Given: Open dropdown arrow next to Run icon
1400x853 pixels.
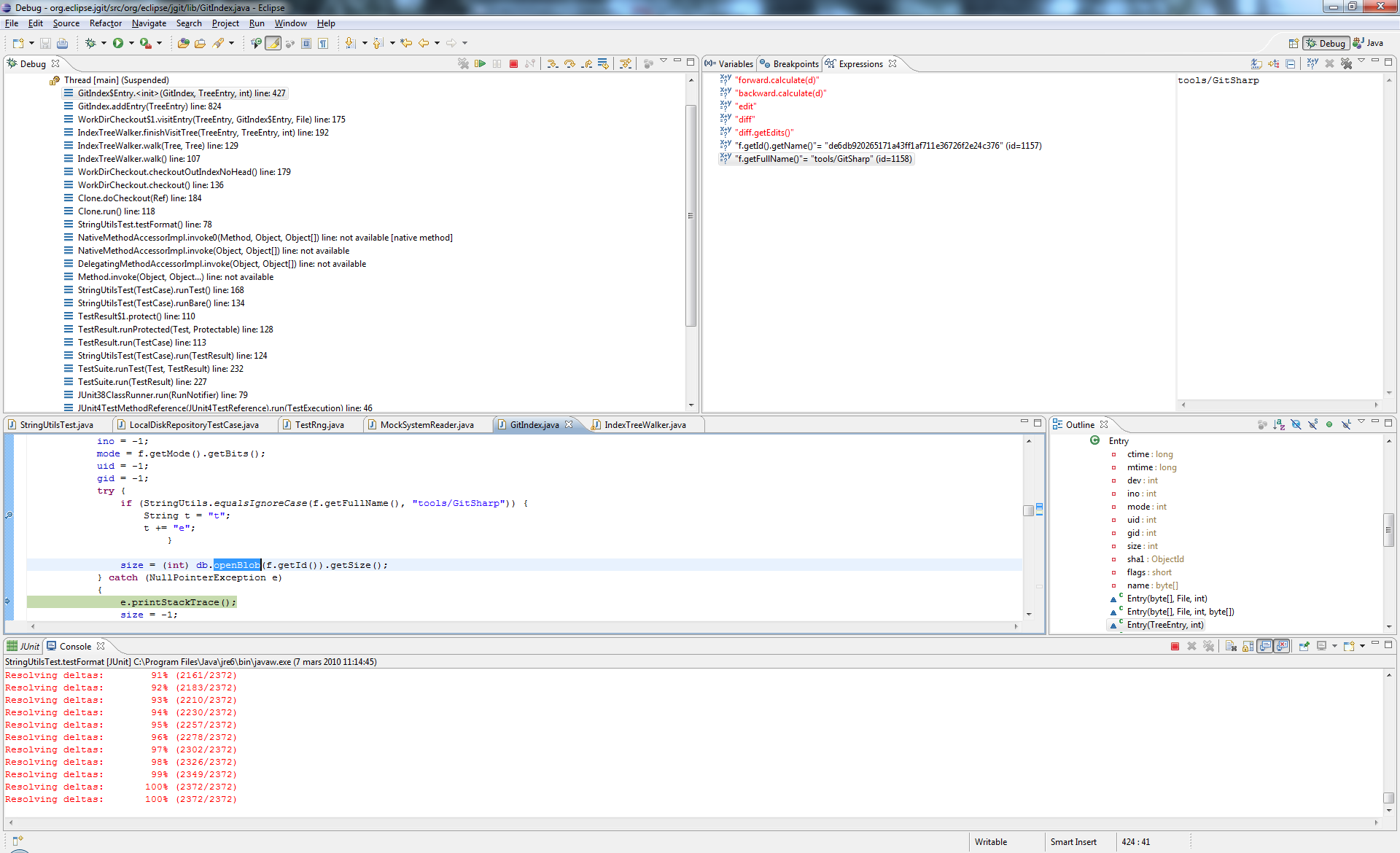Looking at the screenshot, I should point(131,44).
